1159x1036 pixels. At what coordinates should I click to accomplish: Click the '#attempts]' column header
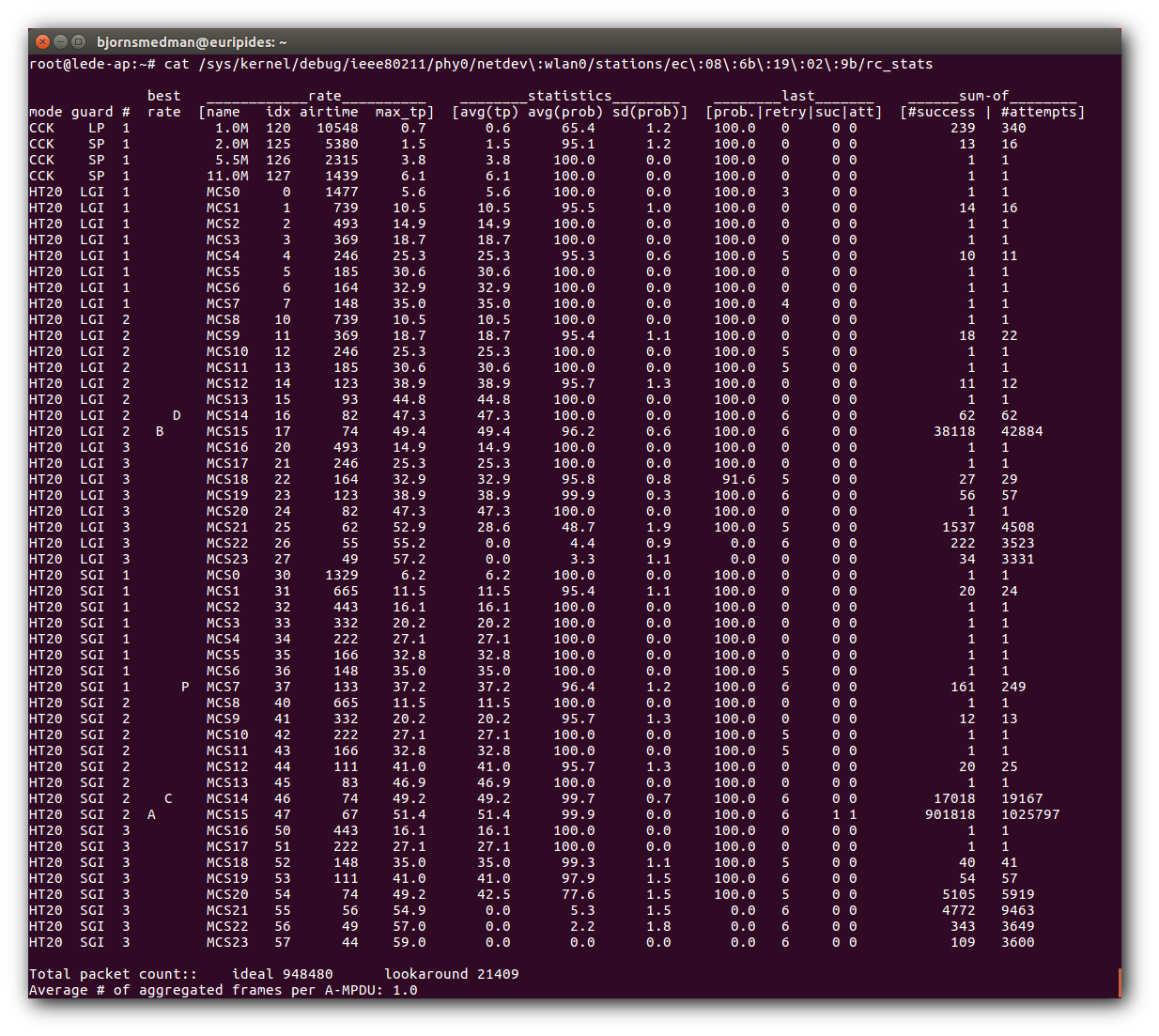point(1043,112)
